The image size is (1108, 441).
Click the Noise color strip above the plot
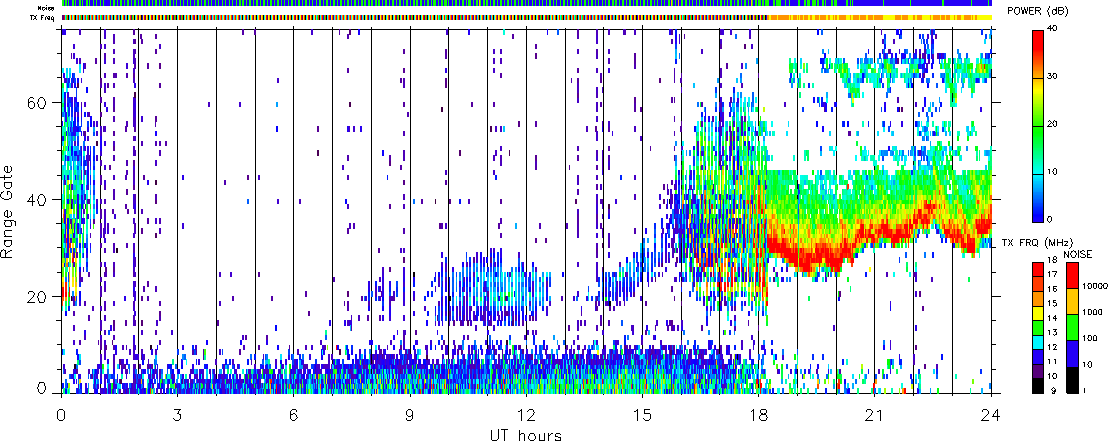(526, 4)
